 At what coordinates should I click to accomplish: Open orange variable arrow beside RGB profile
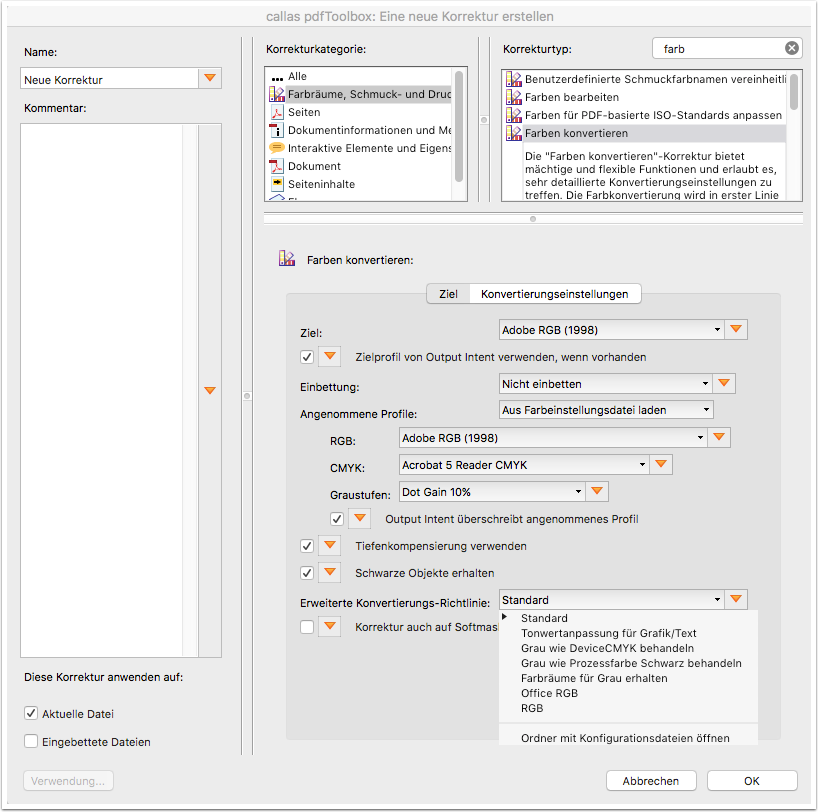point(719,437)
